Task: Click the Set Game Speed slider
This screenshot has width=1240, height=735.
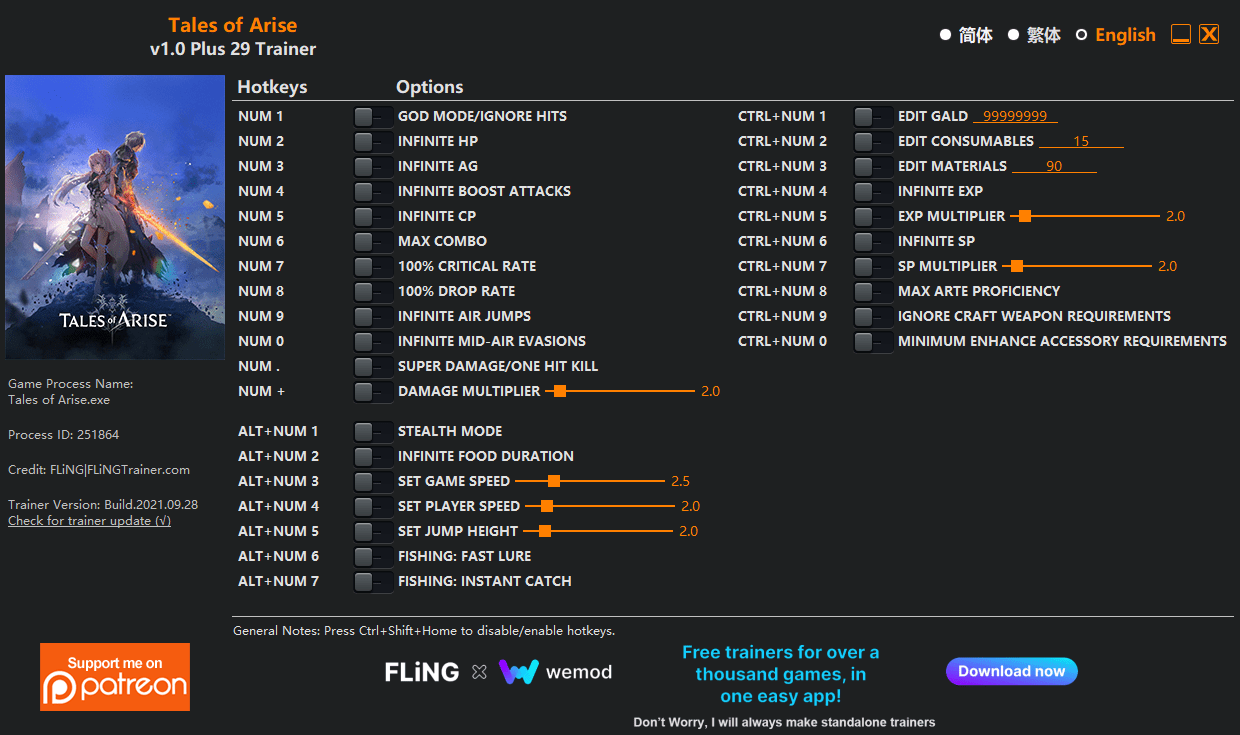Action: pyautogui.click(x=554, y=481)
